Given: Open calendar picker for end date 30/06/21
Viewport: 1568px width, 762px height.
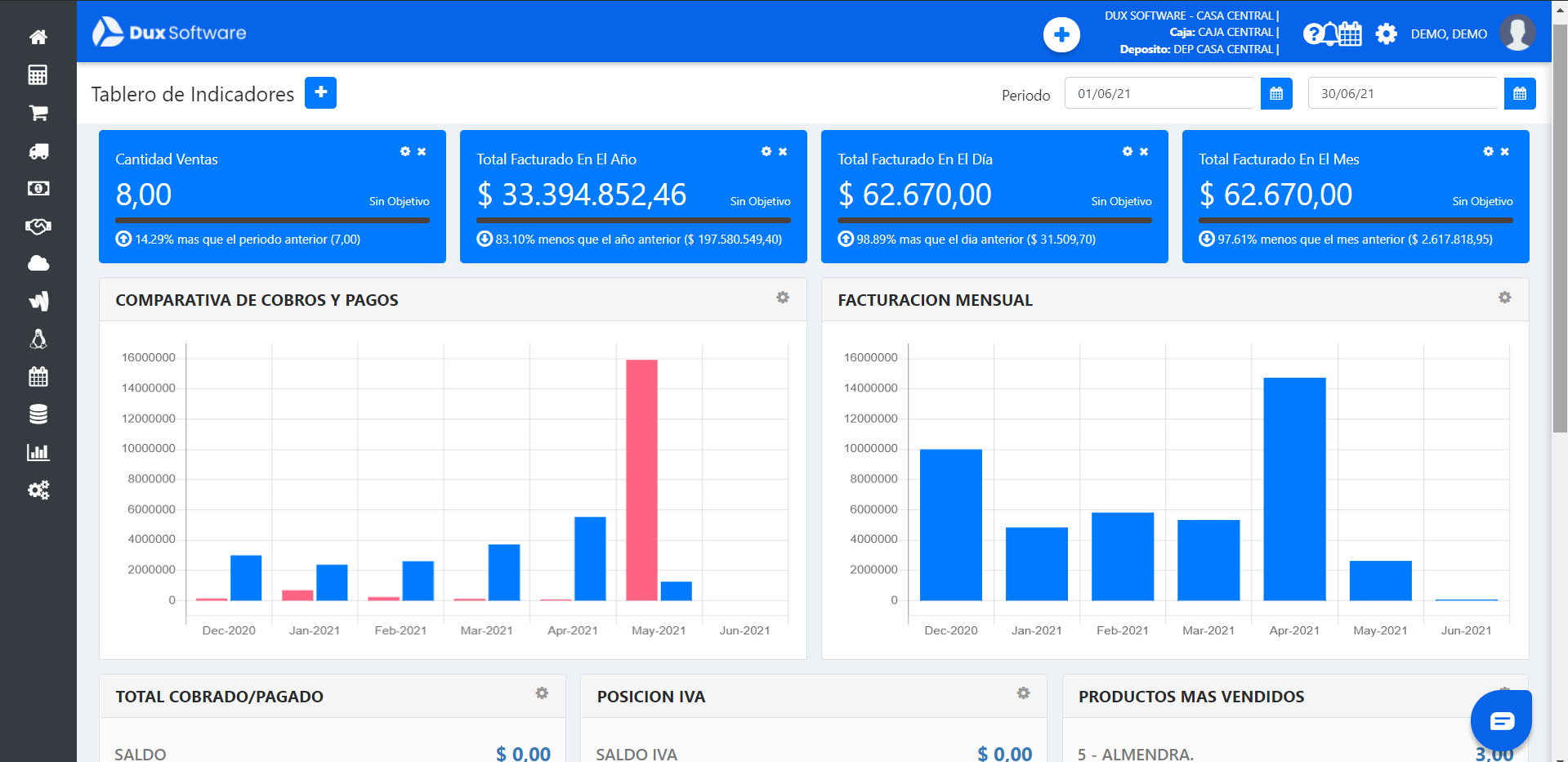Looking at the screenshot, I should [1520, 93].
